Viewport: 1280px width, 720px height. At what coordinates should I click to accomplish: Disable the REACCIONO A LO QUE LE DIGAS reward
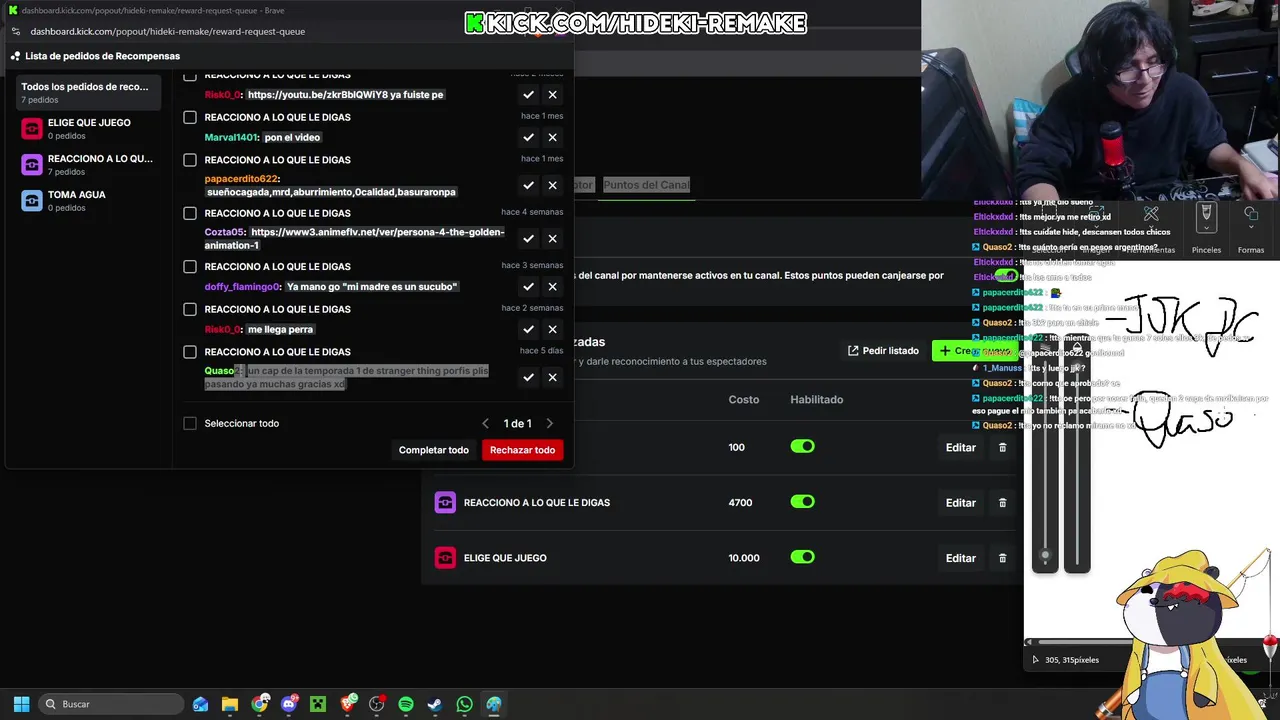coord(803,502)
